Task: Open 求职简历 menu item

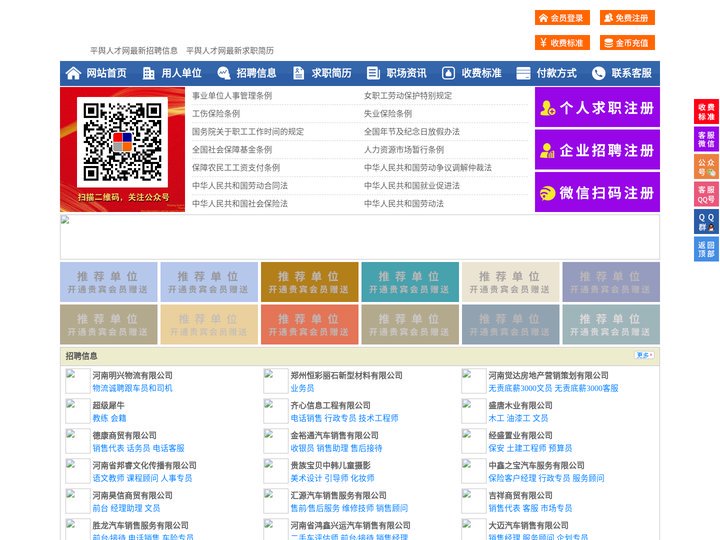Action: (x=331, y=73)
